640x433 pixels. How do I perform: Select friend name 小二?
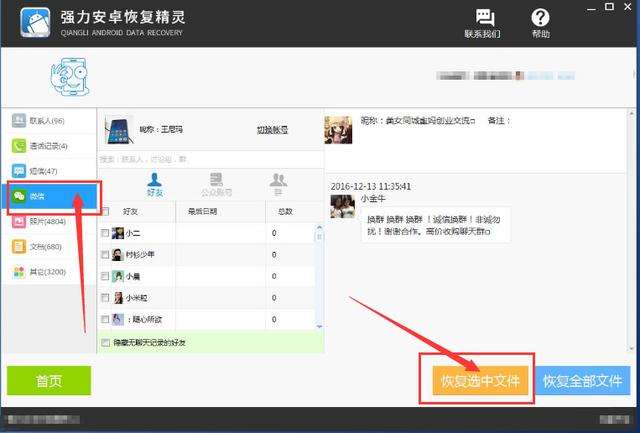click(x=133, y=233)
